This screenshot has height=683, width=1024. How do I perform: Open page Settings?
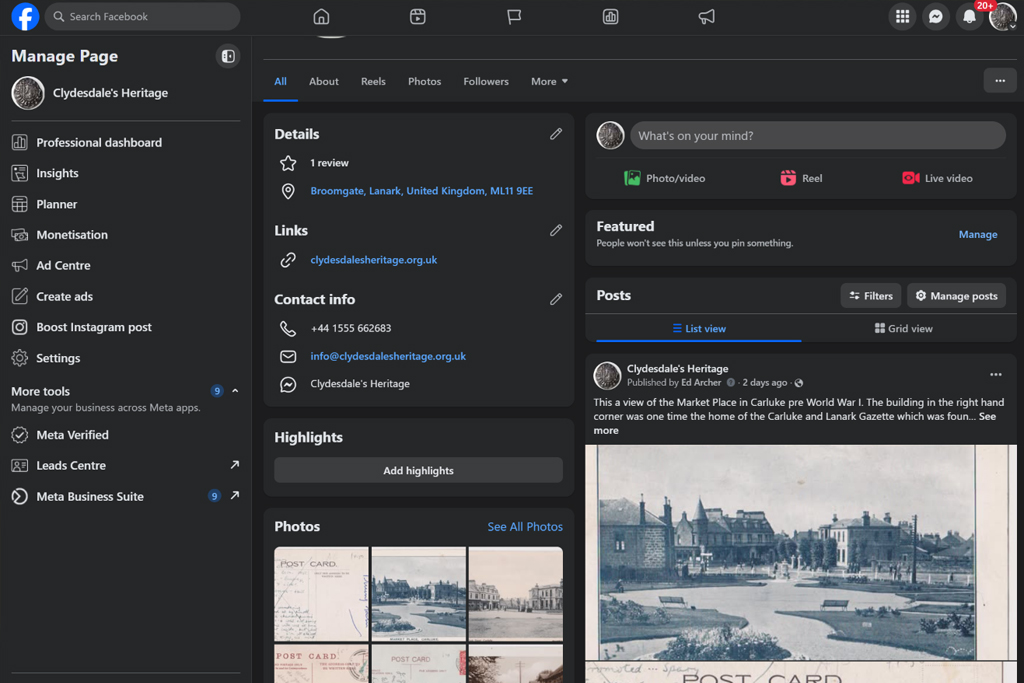click(x=125, y=358)
